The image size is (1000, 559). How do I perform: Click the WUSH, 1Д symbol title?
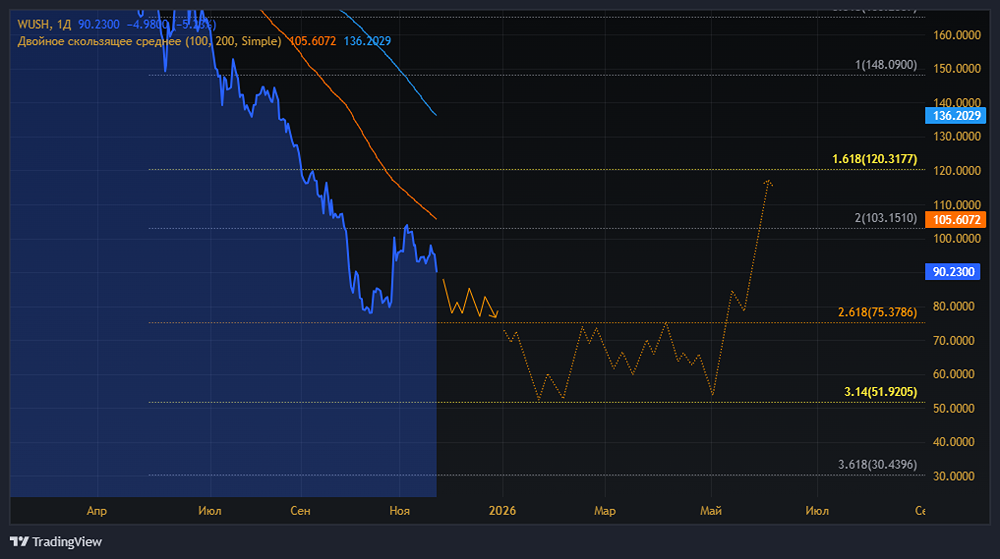pyautogui.click(x=44, y=24)
